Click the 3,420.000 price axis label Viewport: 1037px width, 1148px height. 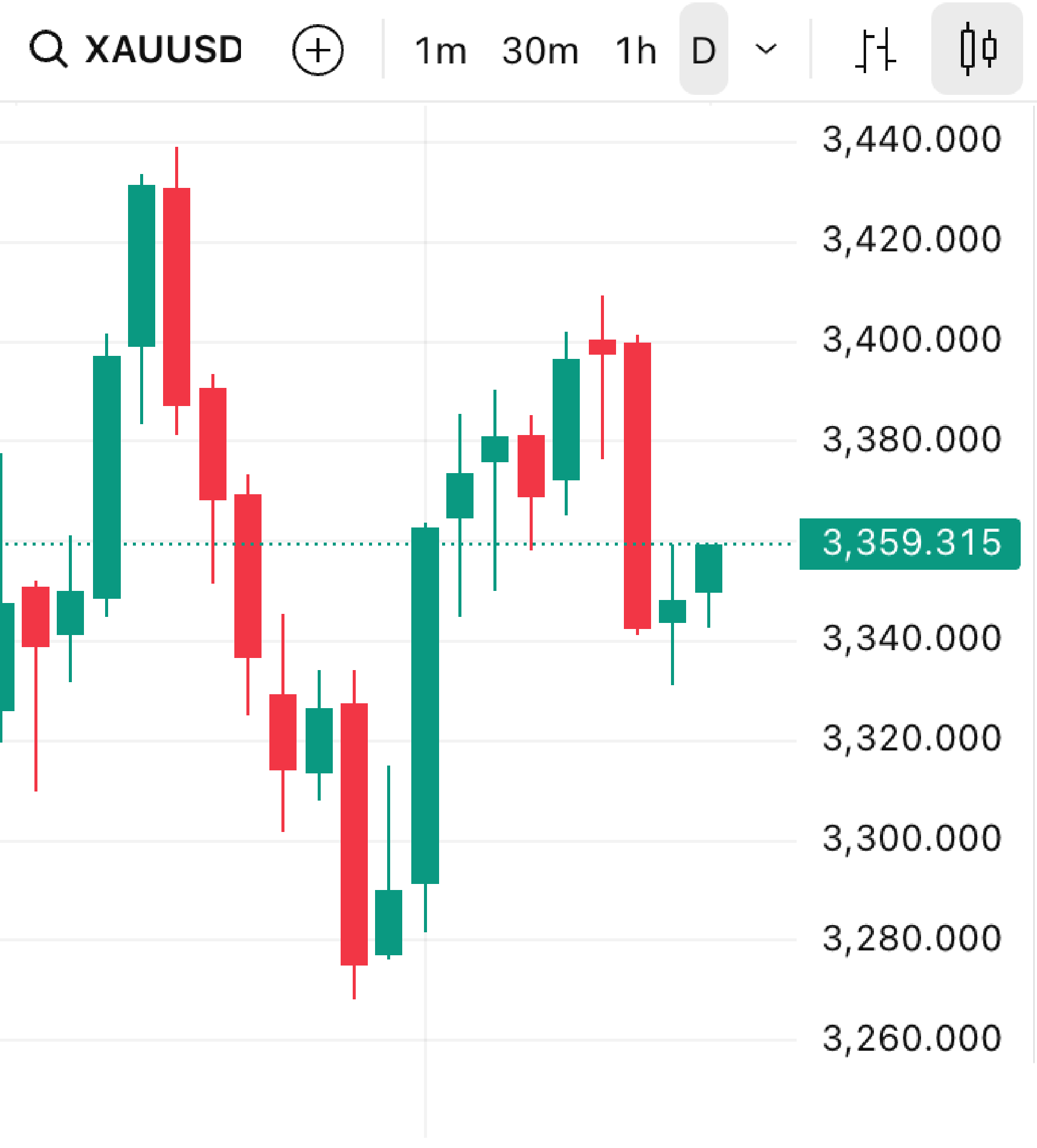click(x=911, y=239)
